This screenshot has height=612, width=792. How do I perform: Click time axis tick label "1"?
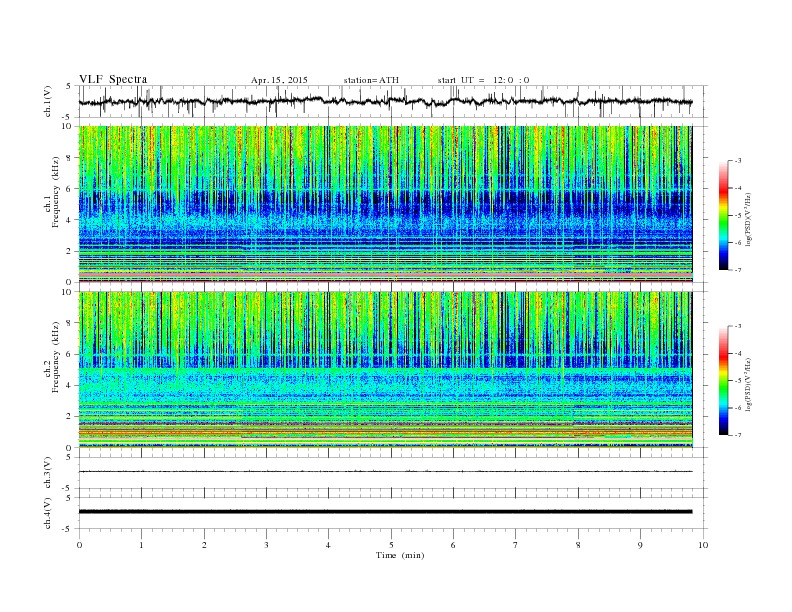pyautogui.click(x=141, y=545)
